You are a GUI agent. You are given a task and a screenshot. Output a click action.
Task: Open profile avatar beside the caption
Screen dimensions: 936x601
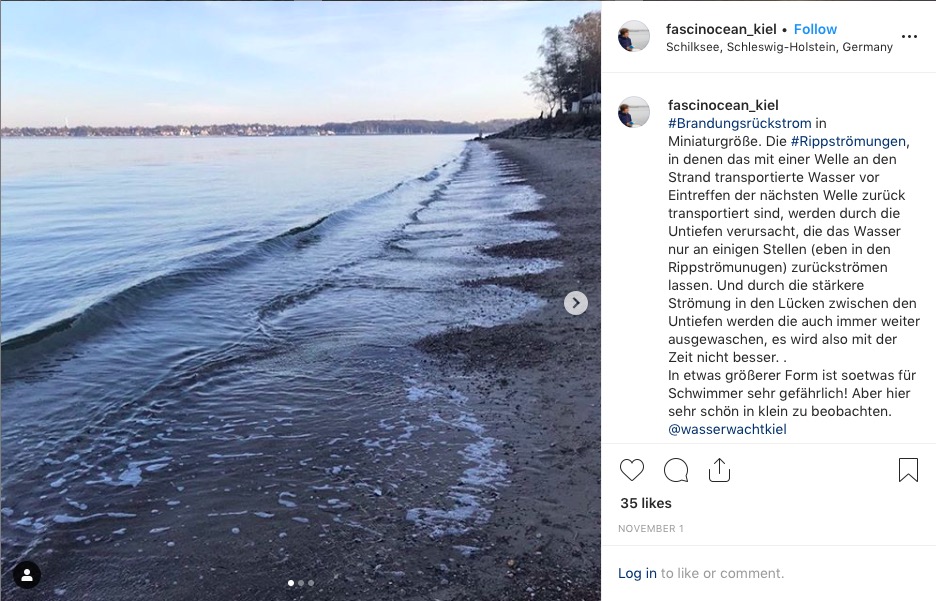click(633, 112)
